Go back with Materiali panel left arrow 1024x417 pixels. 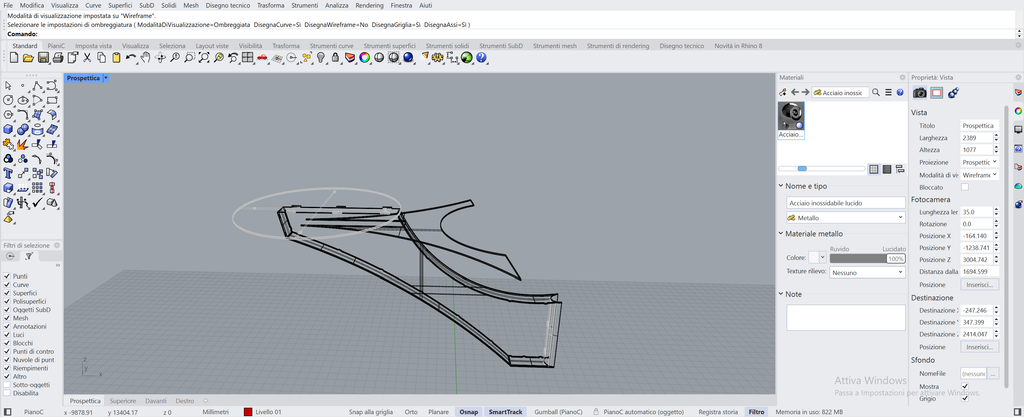click(795, 93)
